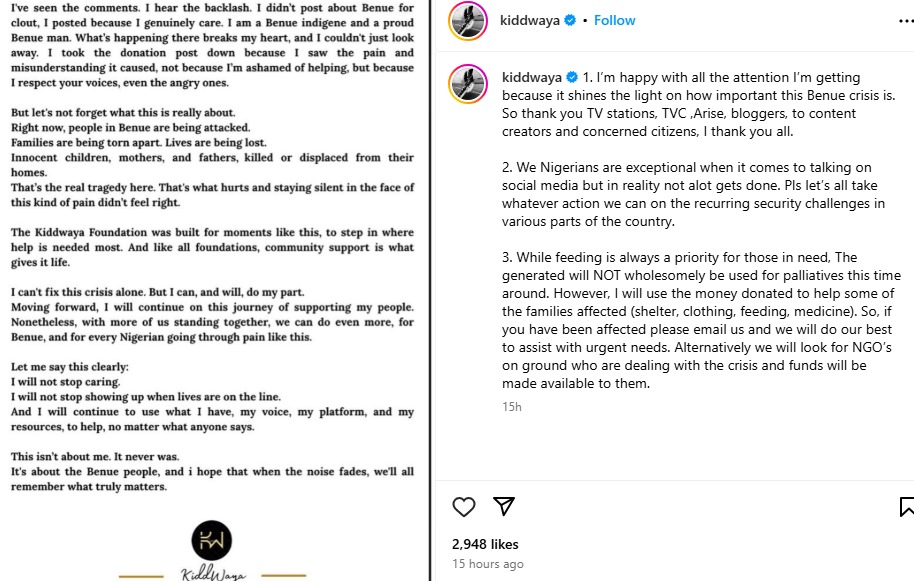Screen dimensions: 914x581
Task: Click caption point 3 about feeding priority
Action: tap(698, 320)
